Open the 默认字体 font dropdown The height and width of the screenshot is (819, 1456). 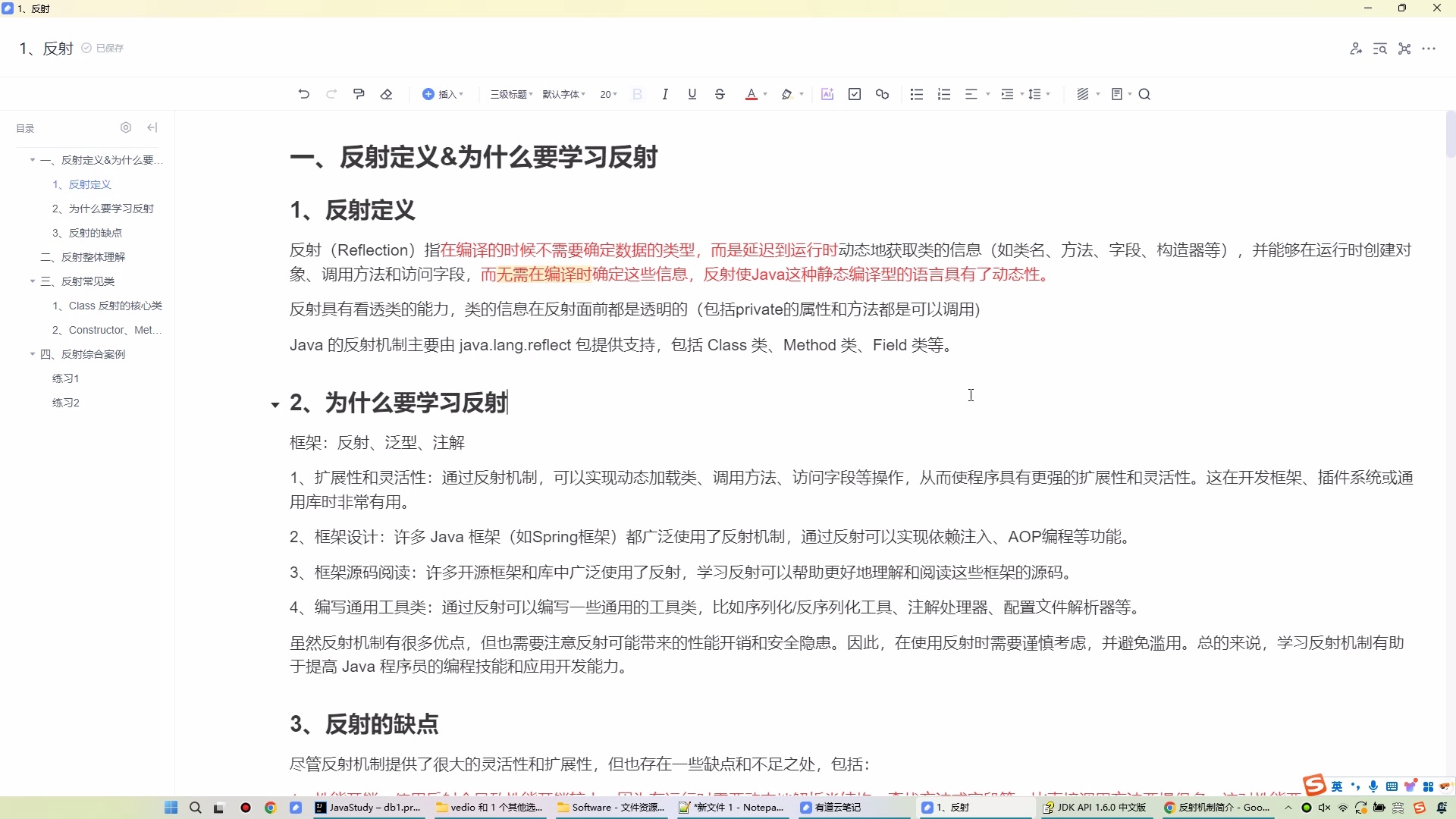(x=563, y=94)
